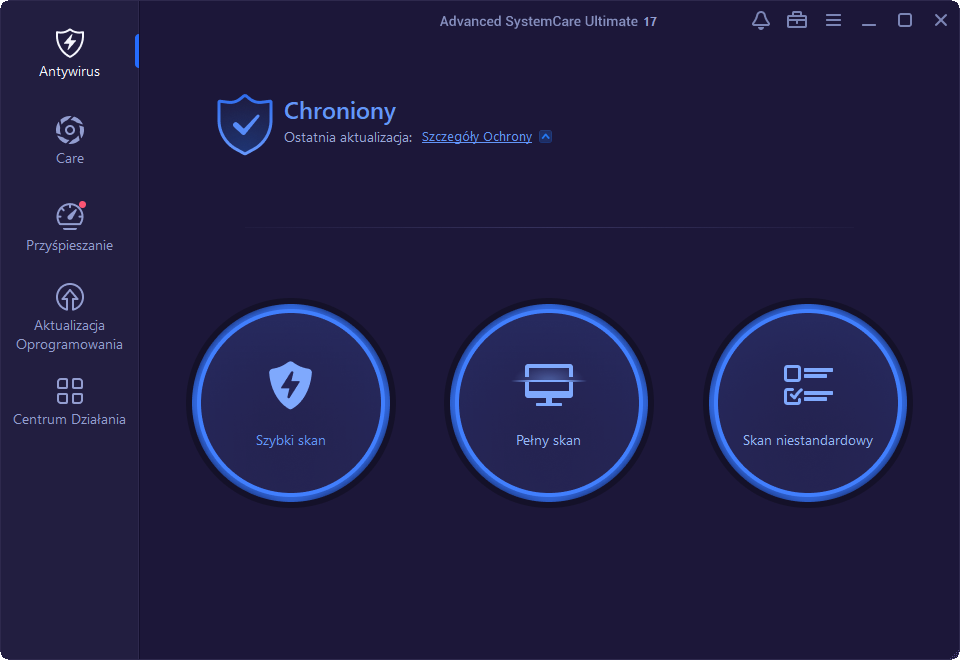Open the hamburger options menu
This screenshot has width=960, height=660.
(x=833, y=20)
